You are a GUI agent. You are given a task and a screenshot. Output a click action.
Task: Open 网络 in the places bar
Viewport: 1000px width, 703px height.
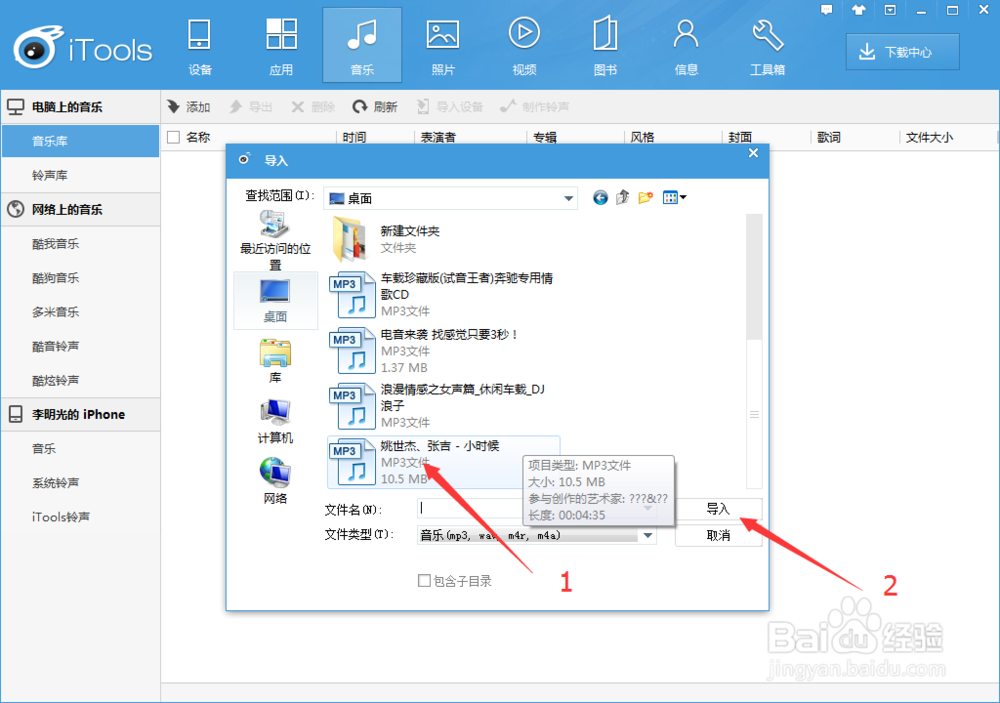[276, 481]
